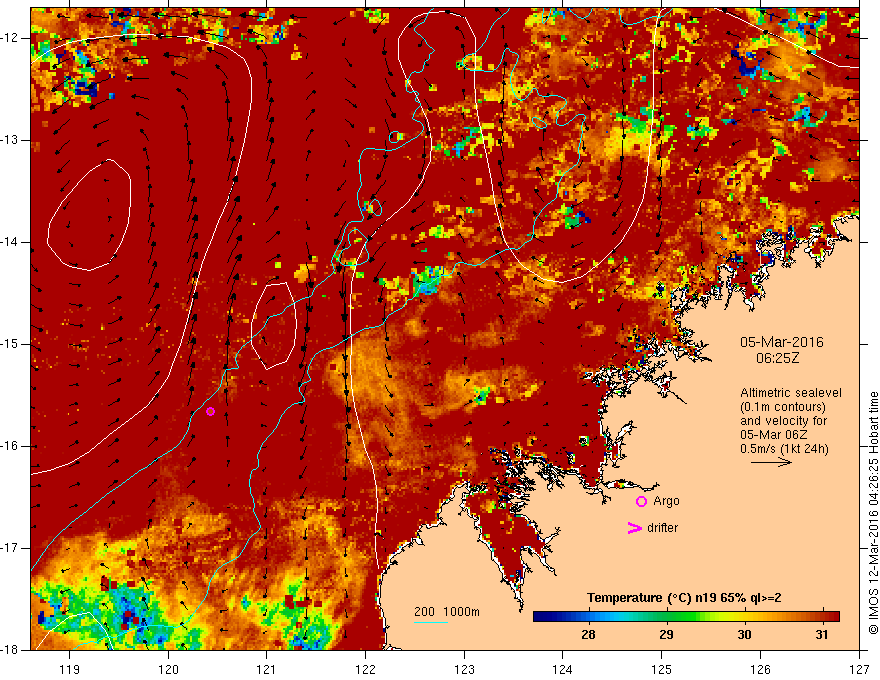
Task: Click the magenta drifter symbol in the legend
Action: pos(634,528)
